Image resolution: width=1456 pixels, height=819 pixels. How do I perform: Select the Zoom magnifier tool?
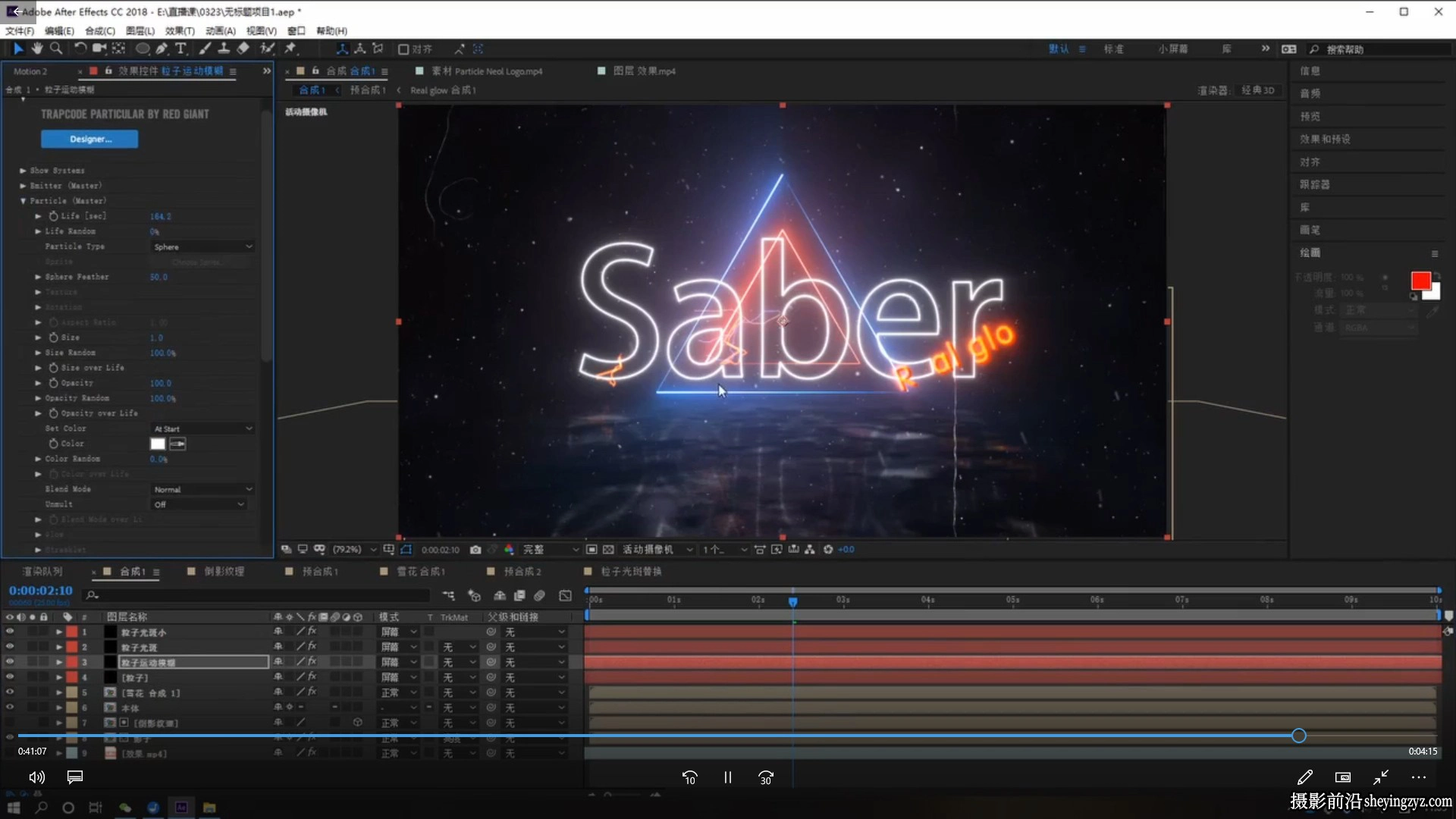coord(56,49)
